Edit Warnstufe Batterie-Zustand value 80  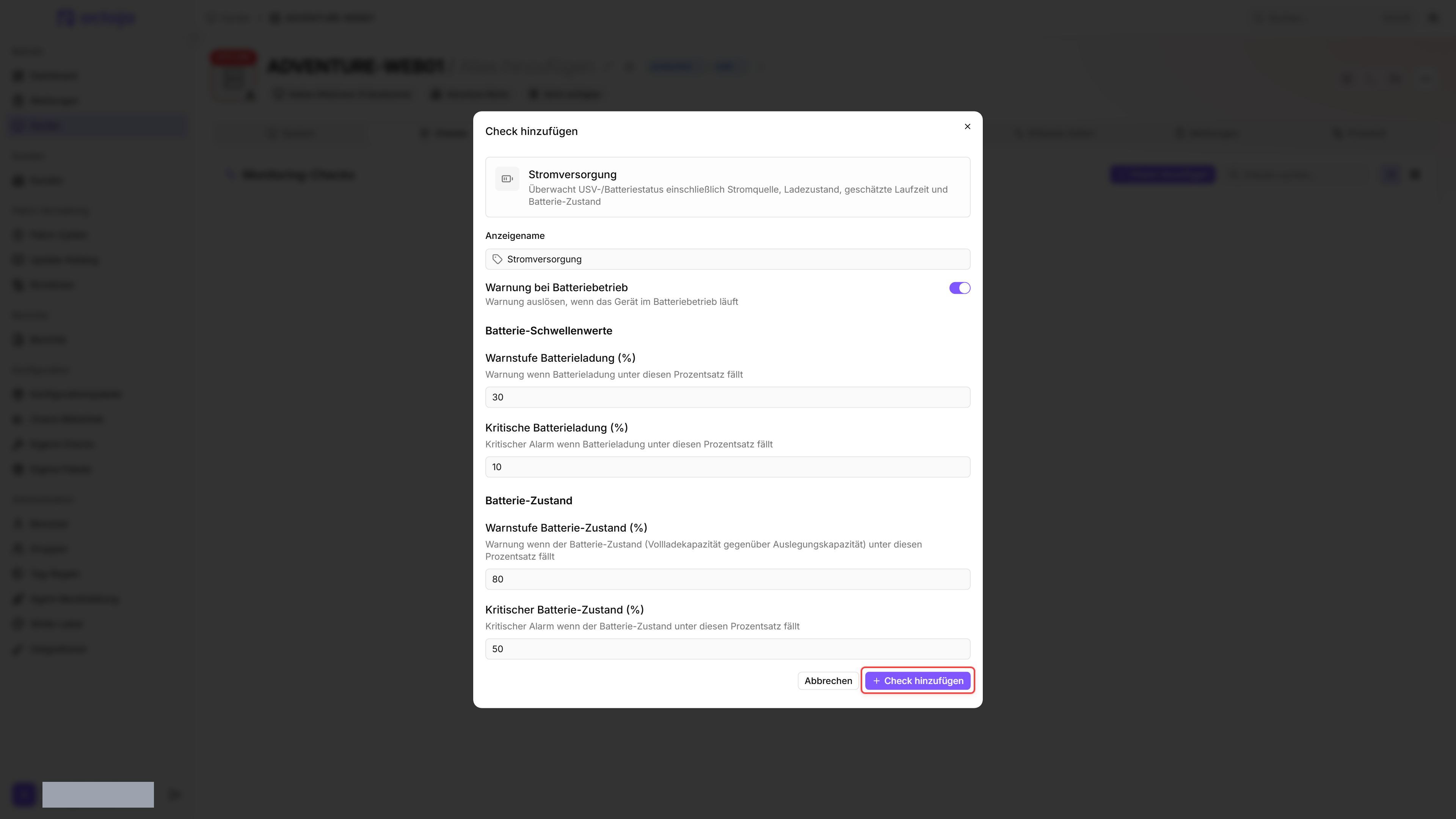coord(728,579)
